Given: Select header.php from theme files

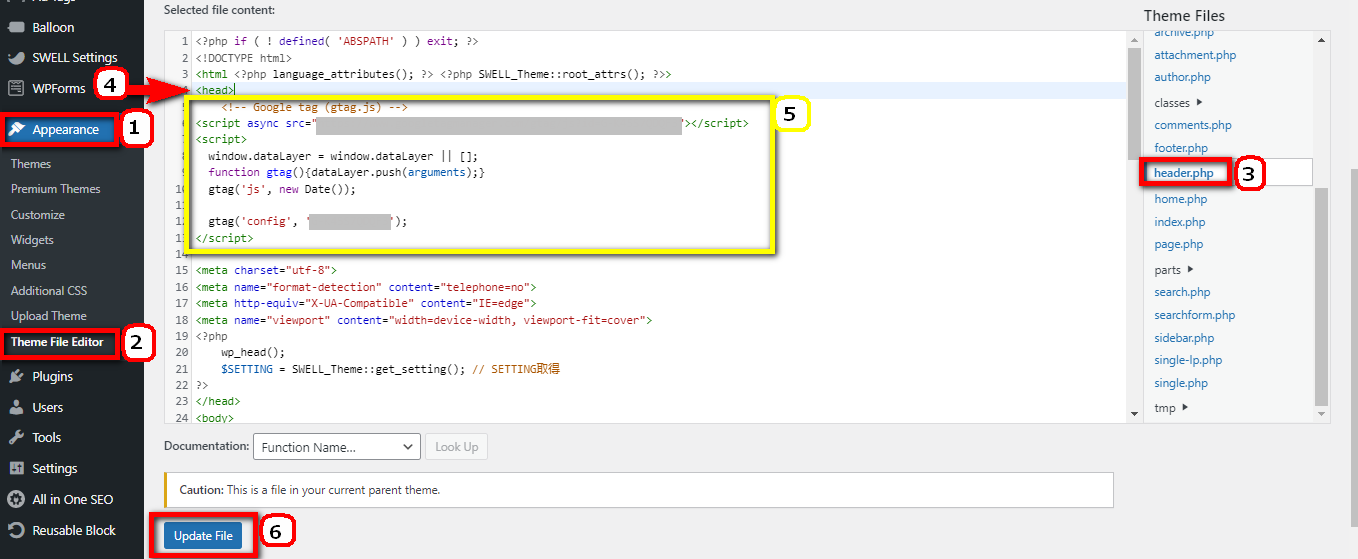Looking at the screenshot, I should pyautogui.click(x=1184, y=173).
